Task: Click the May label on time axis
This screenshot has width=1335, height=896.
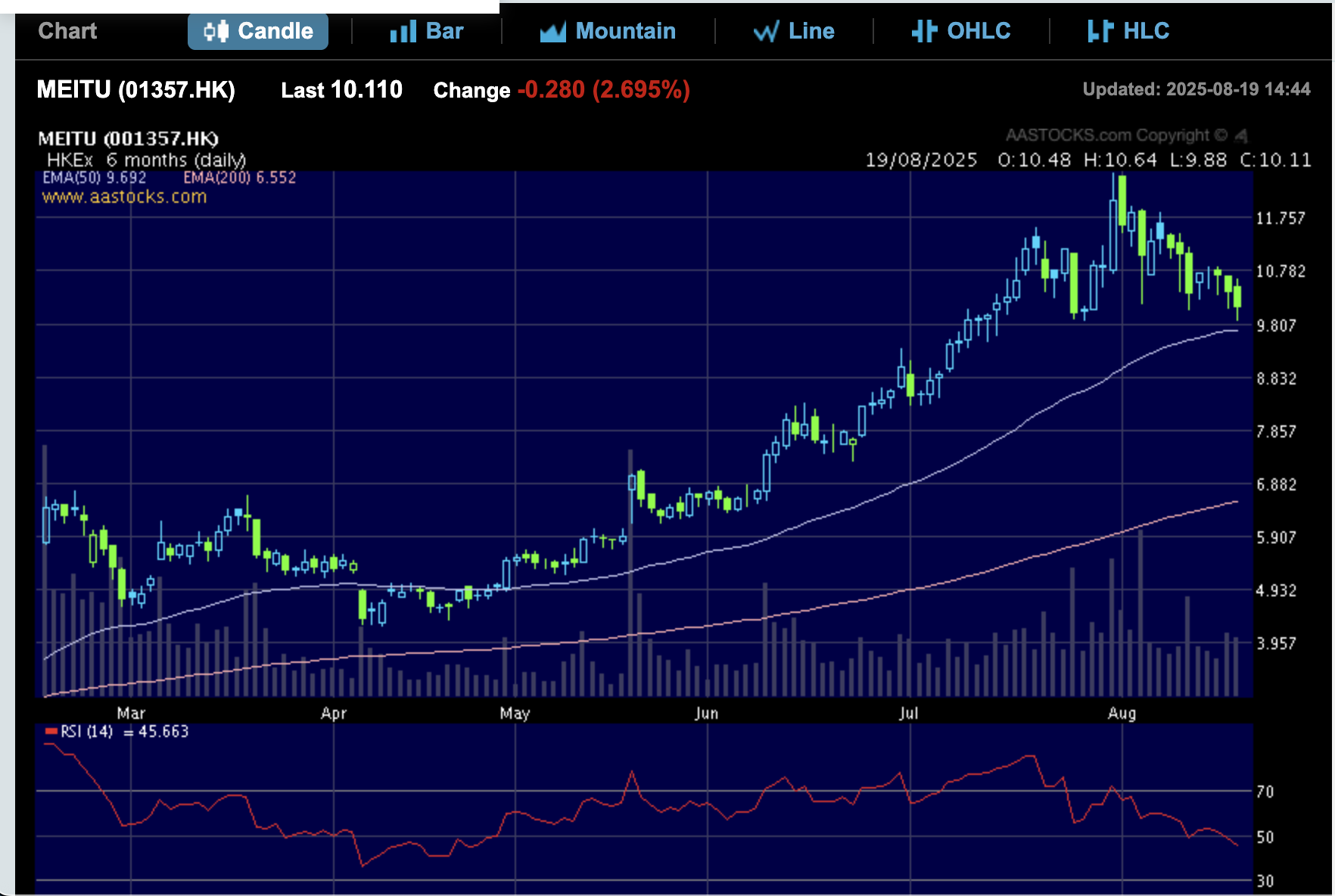Action: pos(515,713)
